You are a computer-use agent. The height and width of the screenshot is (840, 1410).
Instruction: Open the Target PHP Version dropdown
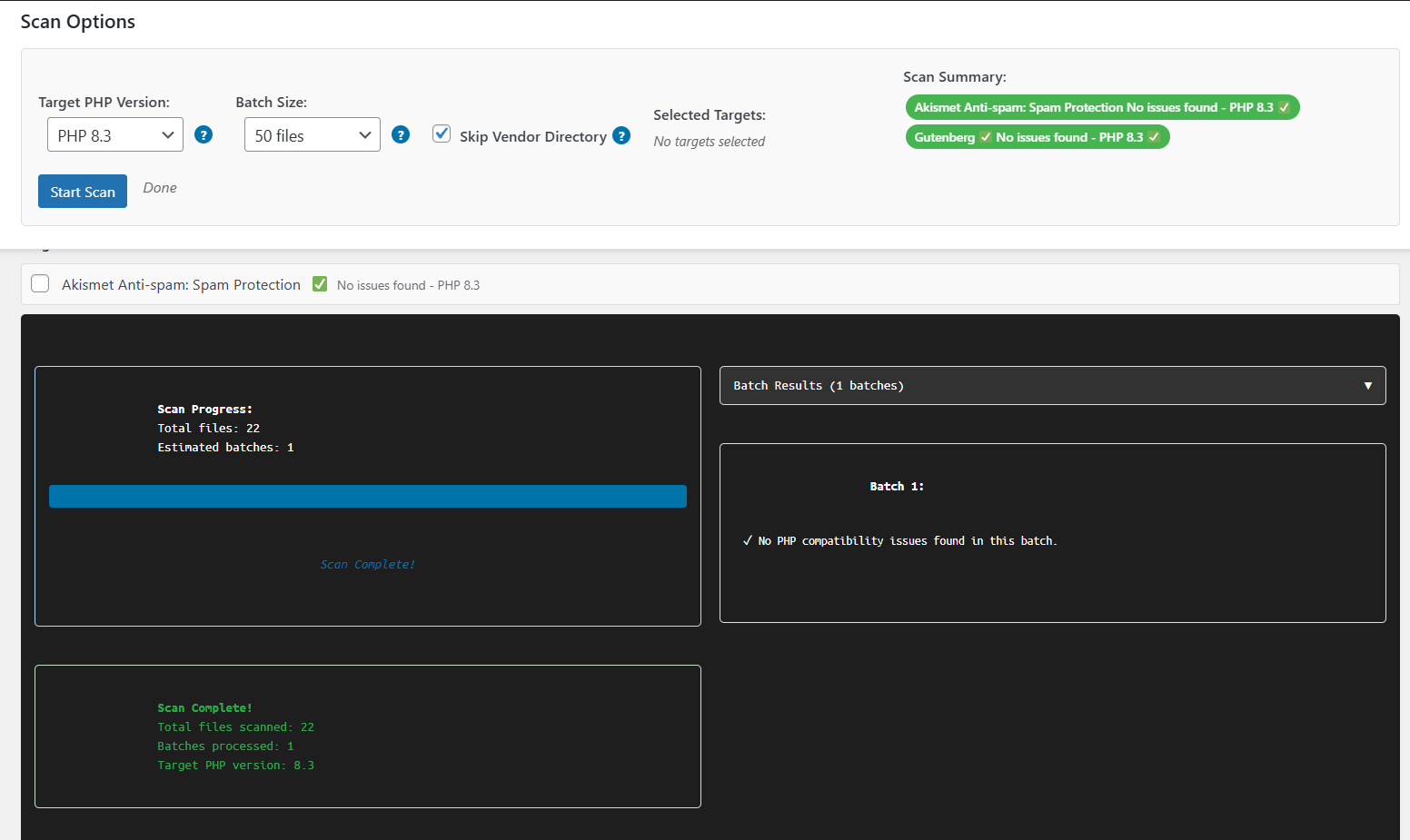coord(115,134)
